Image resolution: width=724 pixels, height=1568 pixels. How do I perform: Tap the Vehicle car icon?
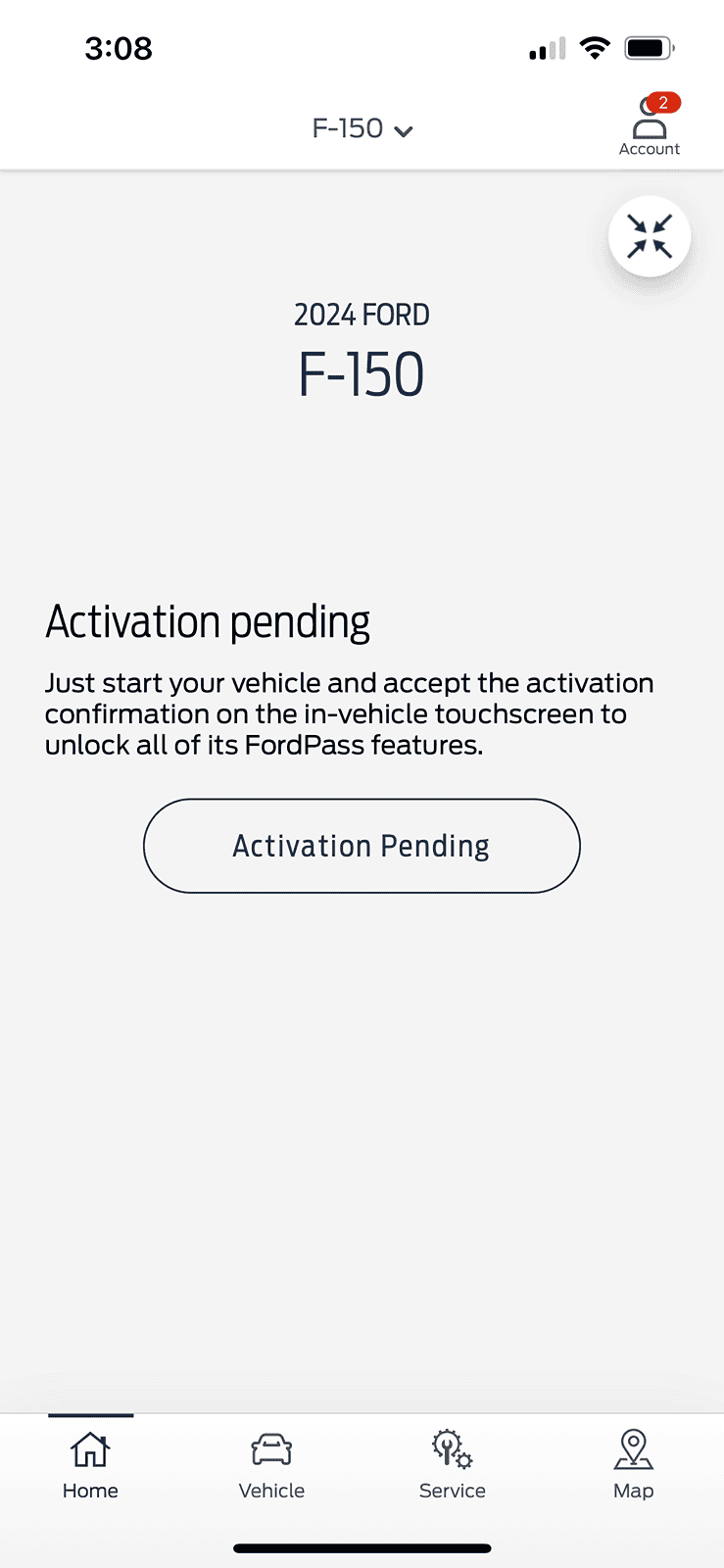(271, 1449)
